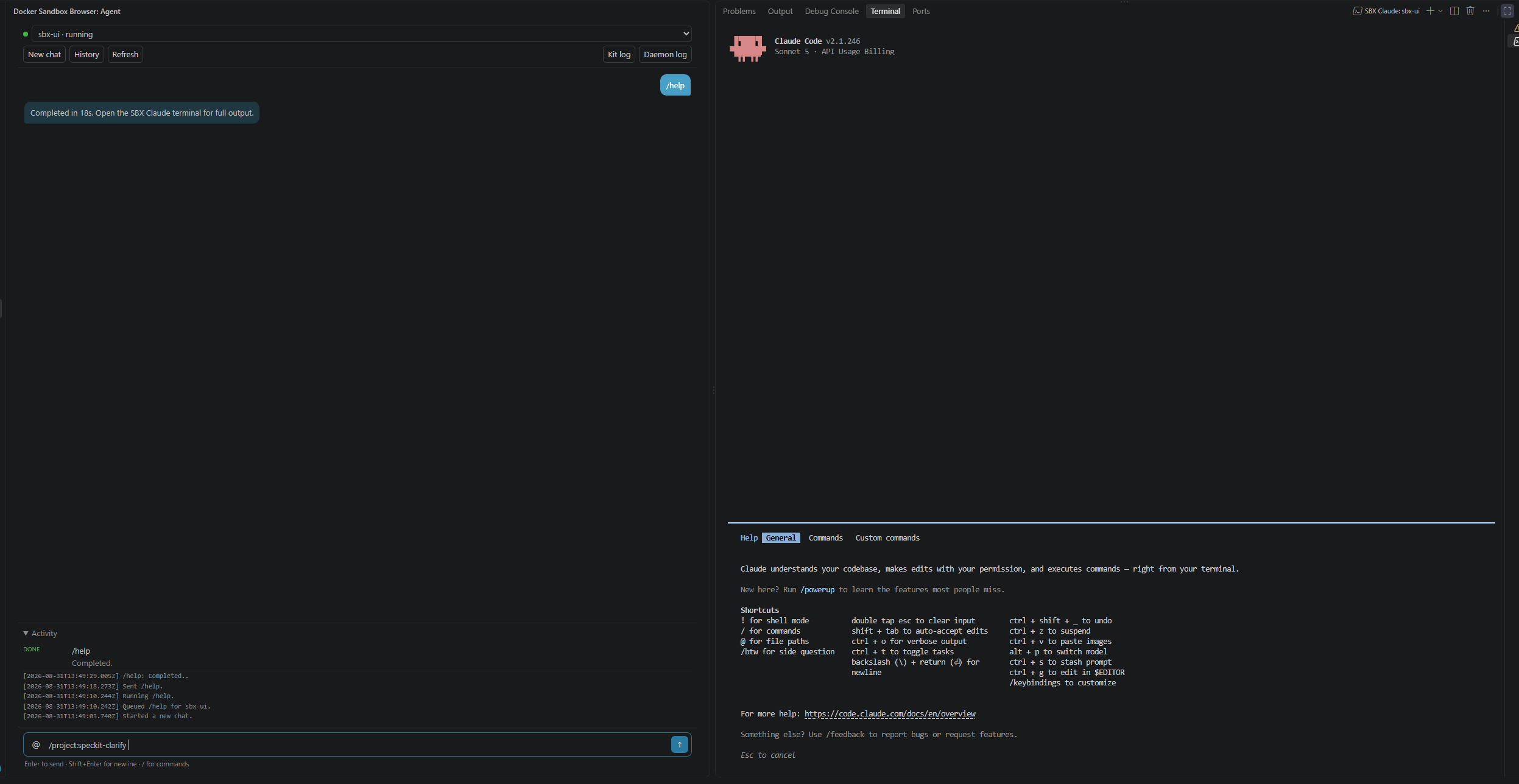Screen dimensions: 1519x784
Task: Click the '/help: Completed..' log line
Action: pyautogui.click(x=106, y=676)
